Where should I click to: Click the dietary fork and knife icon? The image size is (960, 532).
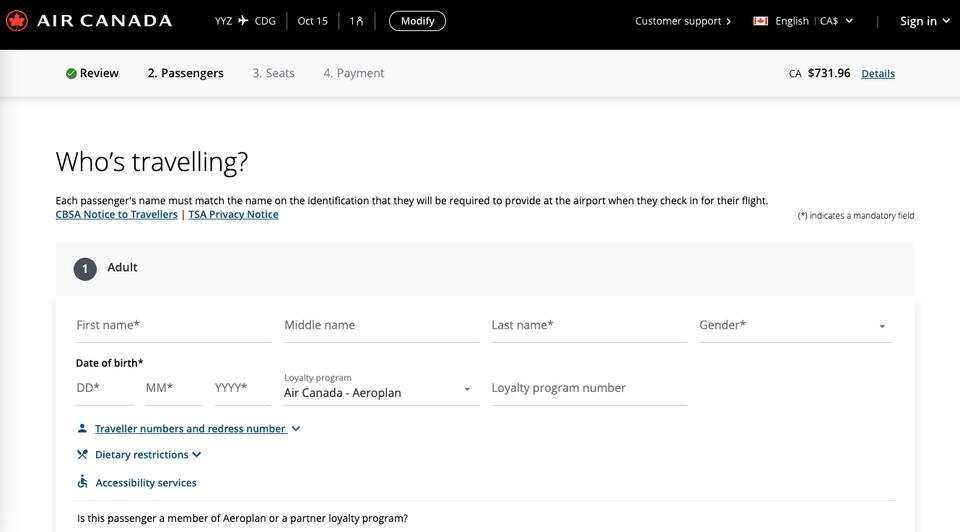82,454
